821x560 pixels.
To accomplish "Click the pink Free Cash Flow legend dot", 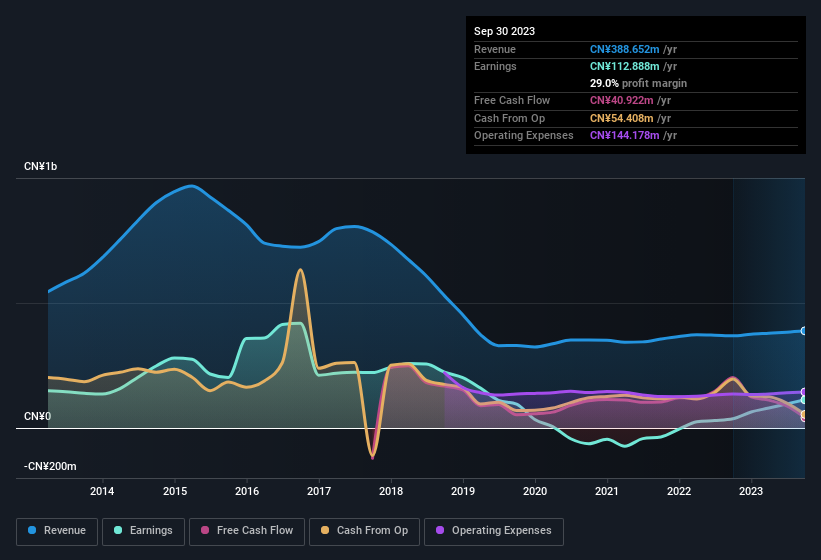I will point(204,531).
